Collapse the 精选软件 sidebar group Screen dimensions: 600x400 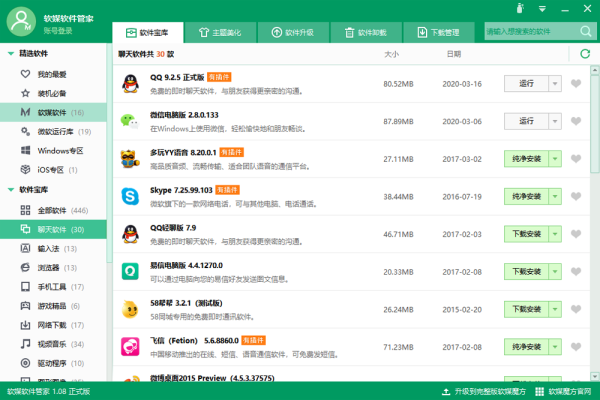point(11,54)
